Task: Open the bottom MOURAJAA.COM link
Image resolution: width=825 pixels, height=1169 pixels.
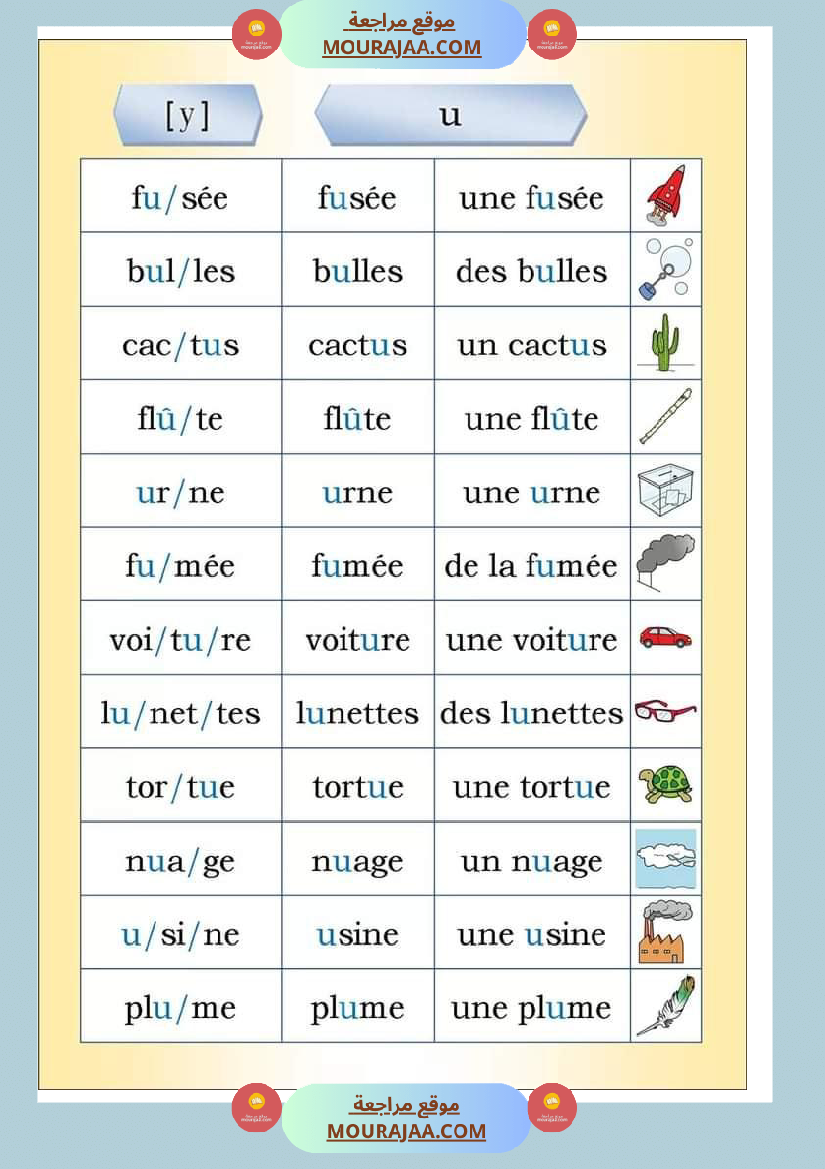Action: pyautogui.click(x=406, y=1131)
